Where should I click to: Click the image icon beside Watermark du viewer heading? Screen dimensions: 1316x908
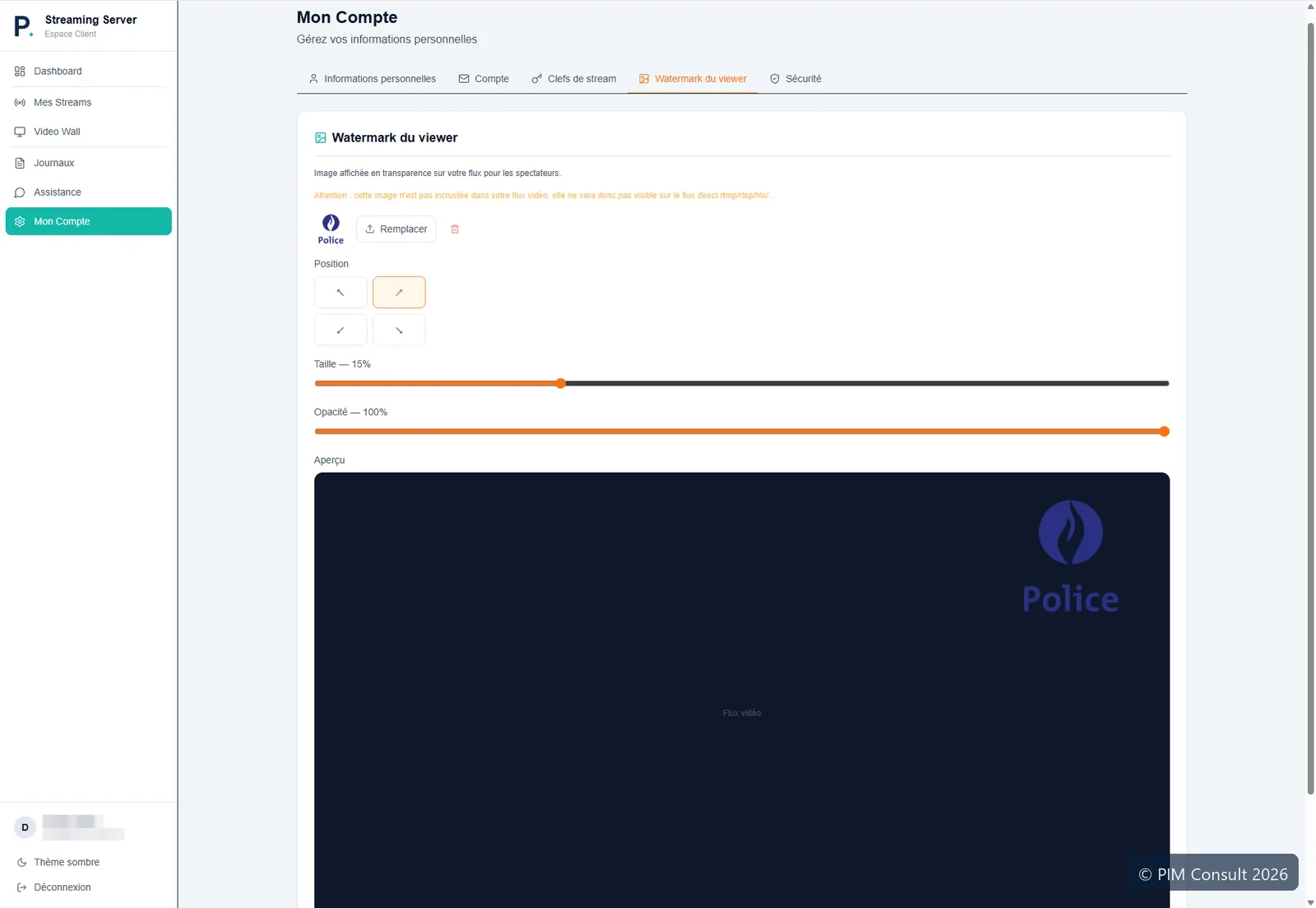(321, 138)
